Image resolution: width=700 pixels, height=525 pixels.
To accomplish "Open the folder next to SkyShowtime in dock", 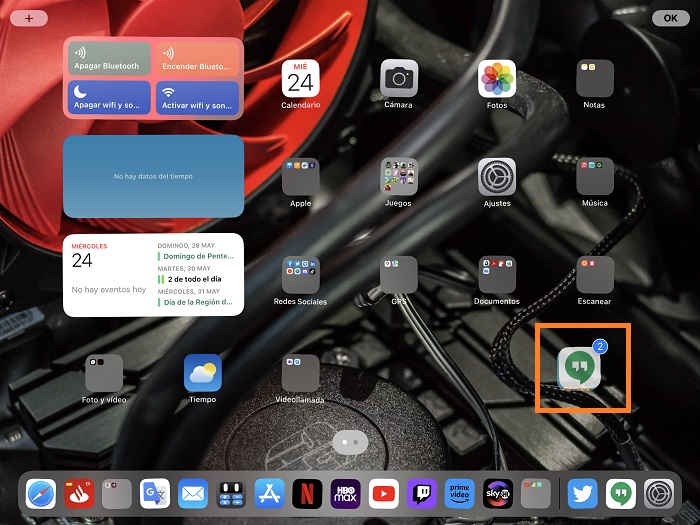I will [536, 494].
